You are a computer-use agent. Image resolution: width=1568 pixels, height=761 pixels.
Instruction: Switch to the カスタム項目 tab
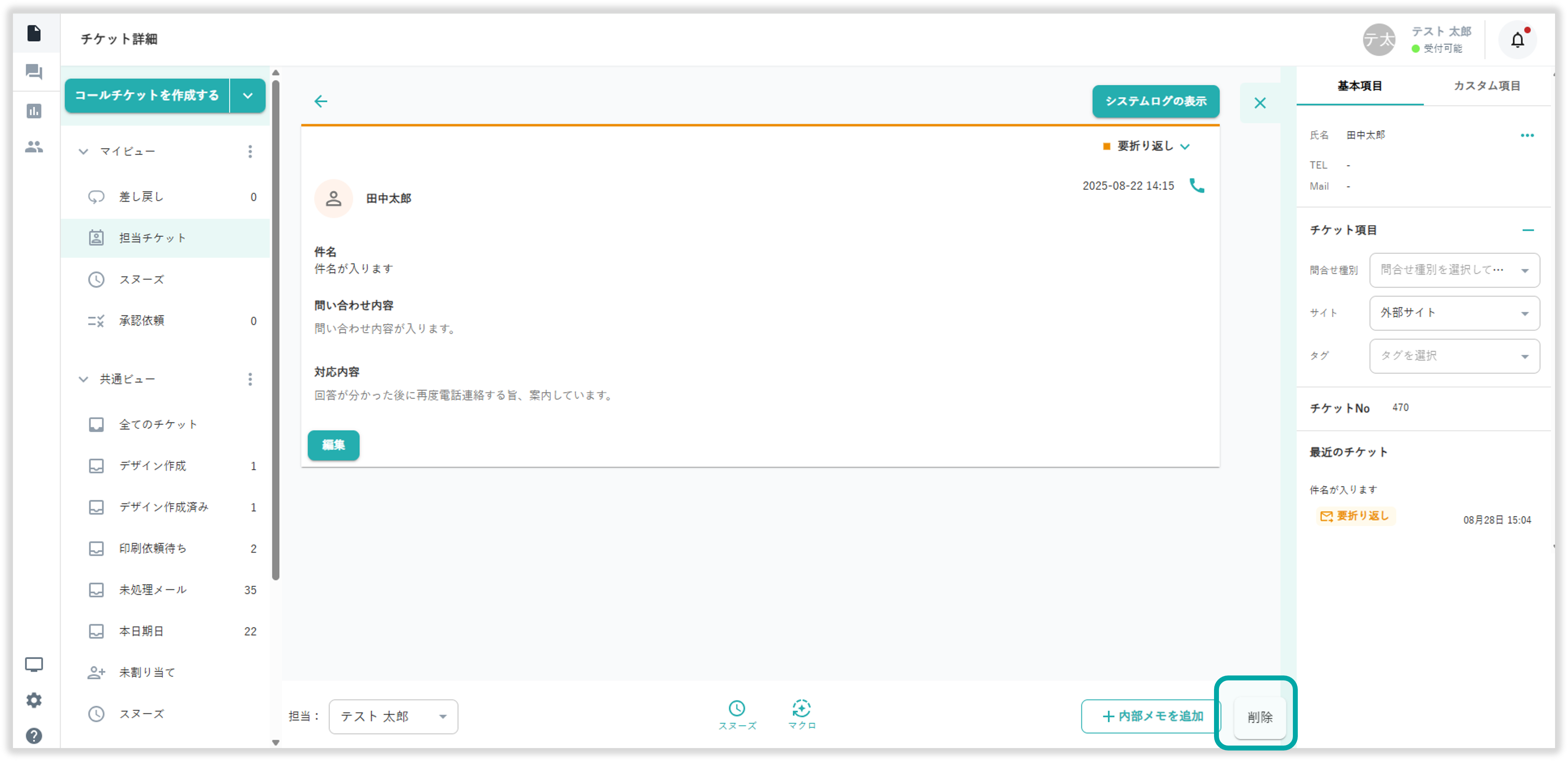pyautogui.click(x=1486, y=86)
